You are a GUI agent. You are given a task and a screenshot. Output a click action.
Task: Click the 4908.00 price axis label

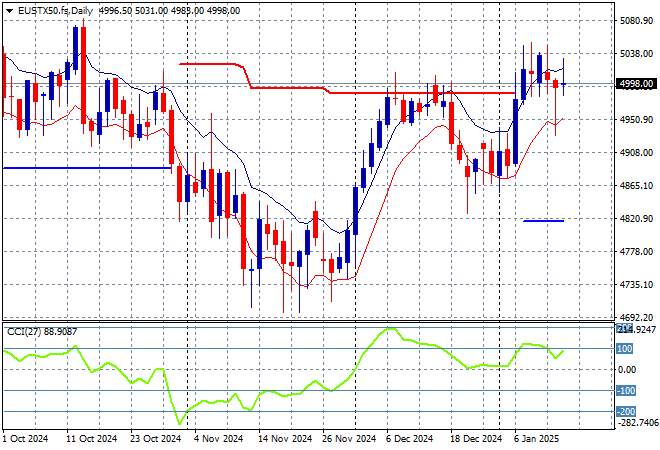(x=636, y=152)
